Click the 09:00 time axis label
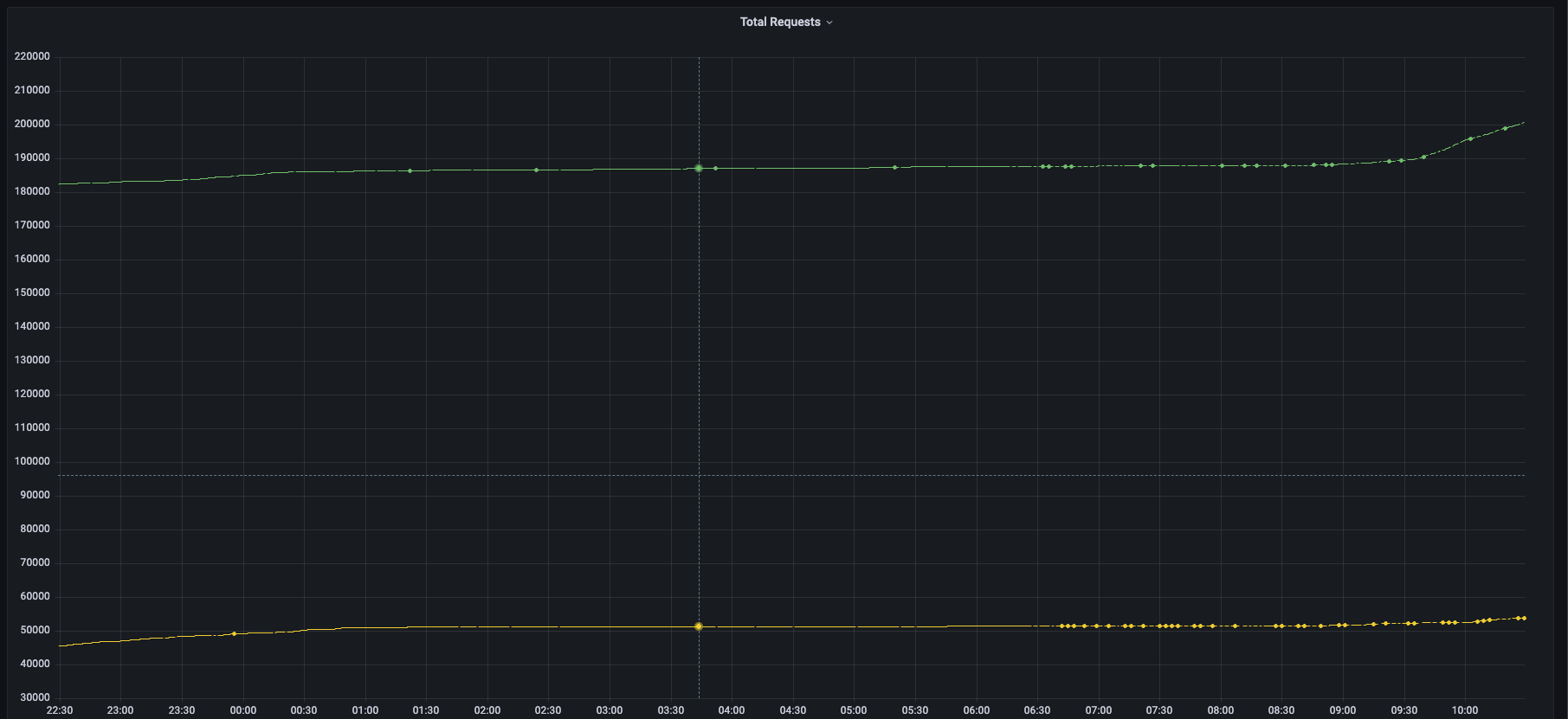The height and width of the screenshot is (719, 1568). point(1343,710)
